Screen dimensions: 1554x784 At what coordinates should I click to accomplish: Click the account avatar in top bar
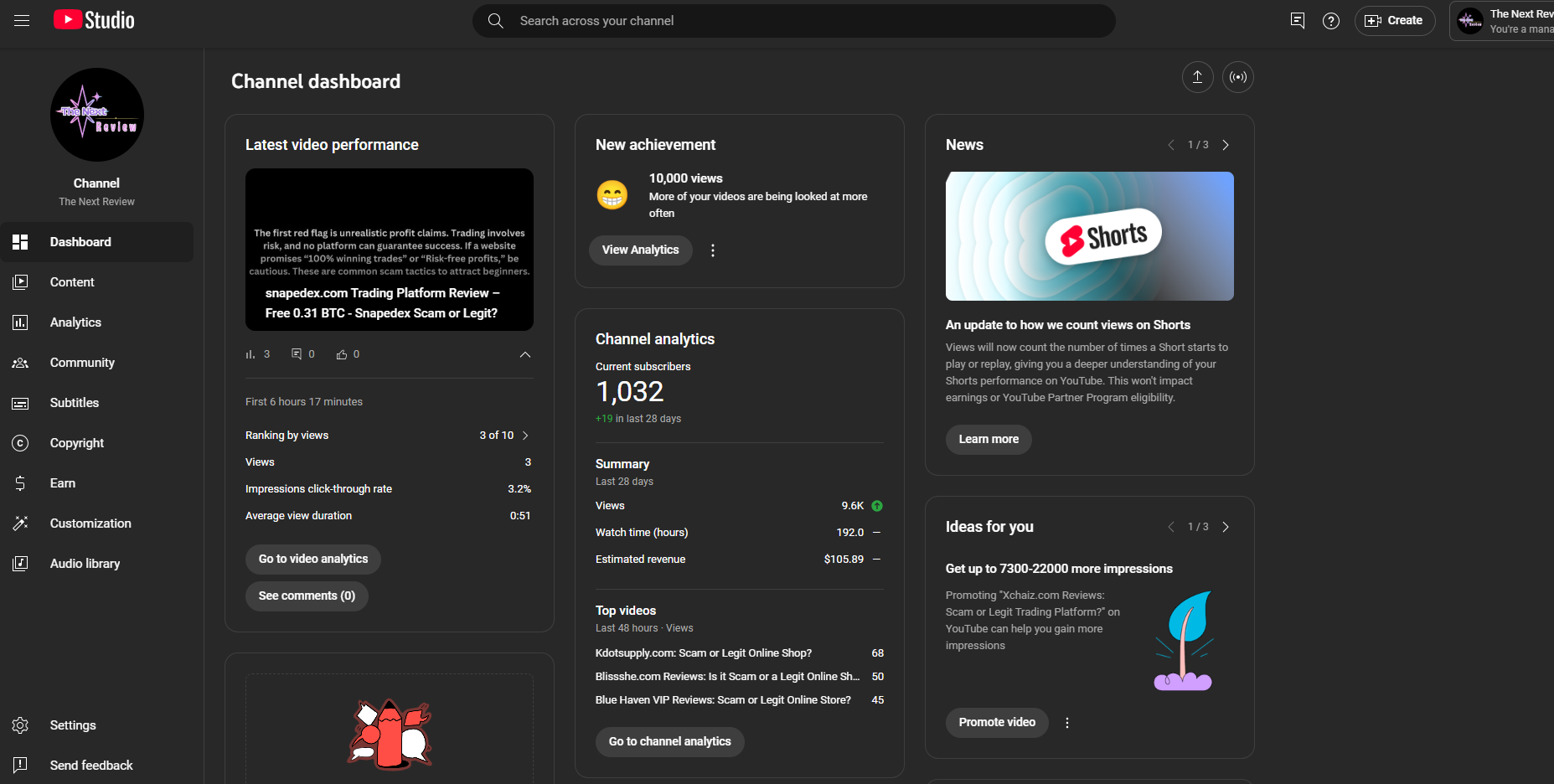coord(1470,21)
